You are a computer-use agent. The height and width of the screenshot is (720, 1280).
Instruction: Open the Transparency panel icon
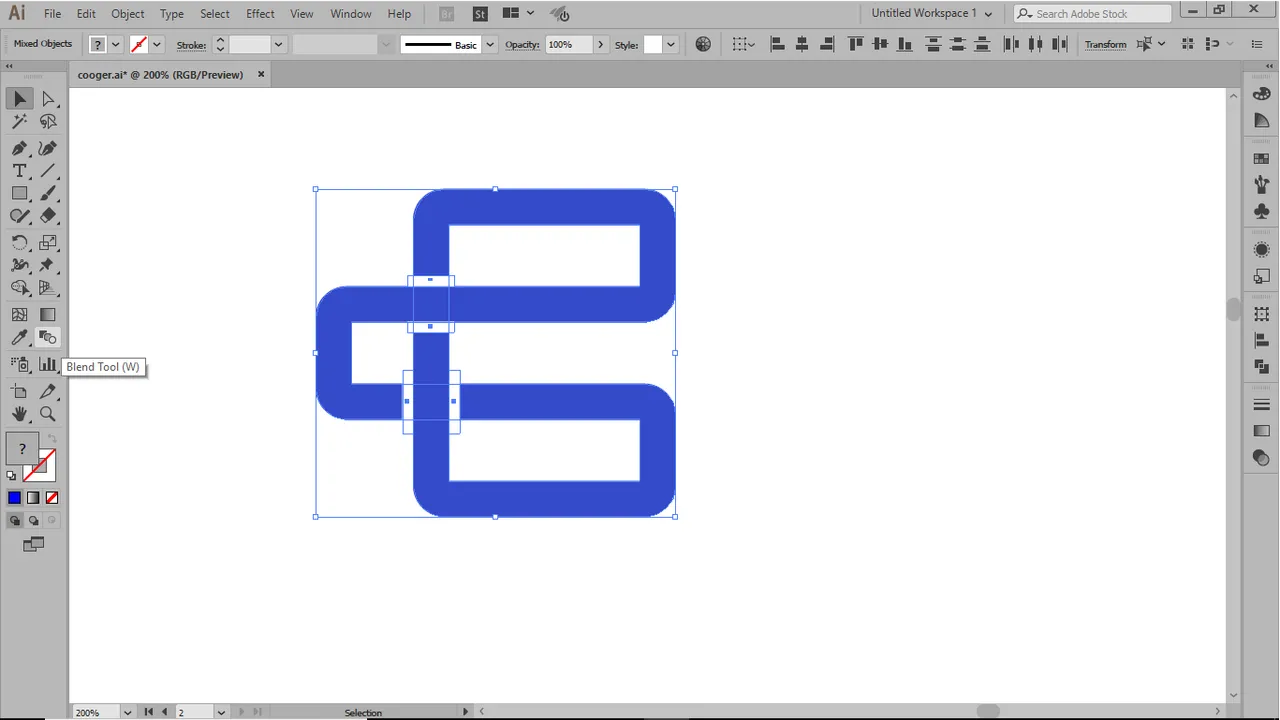1261,457
